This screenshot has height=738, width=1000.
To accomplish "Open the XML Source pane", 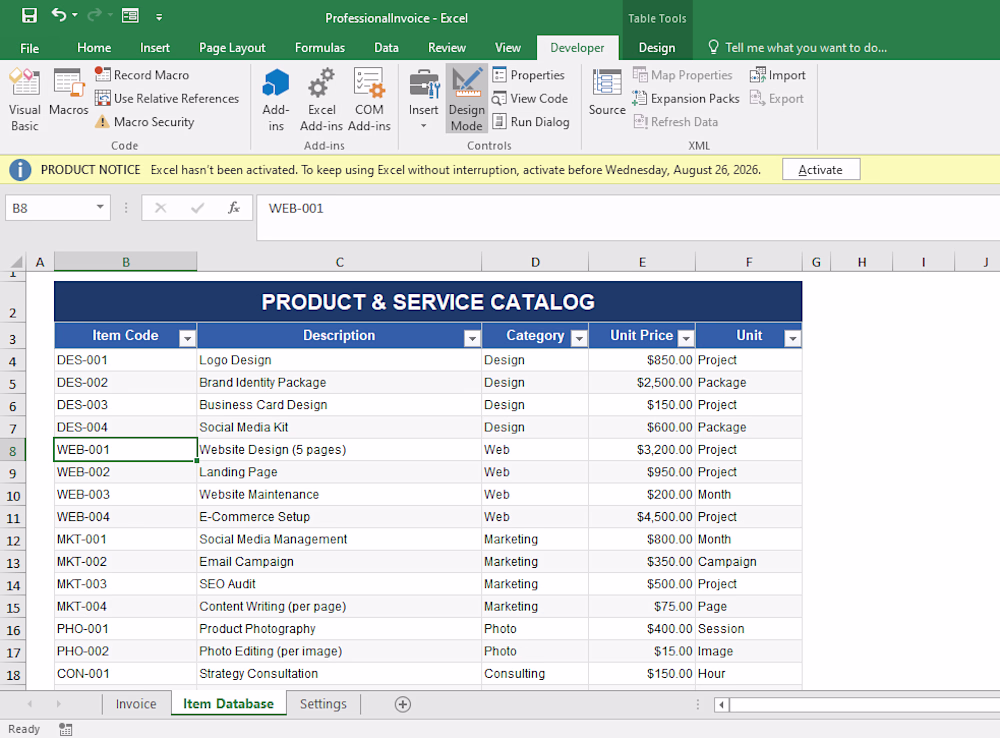I will tap(607, 93).
